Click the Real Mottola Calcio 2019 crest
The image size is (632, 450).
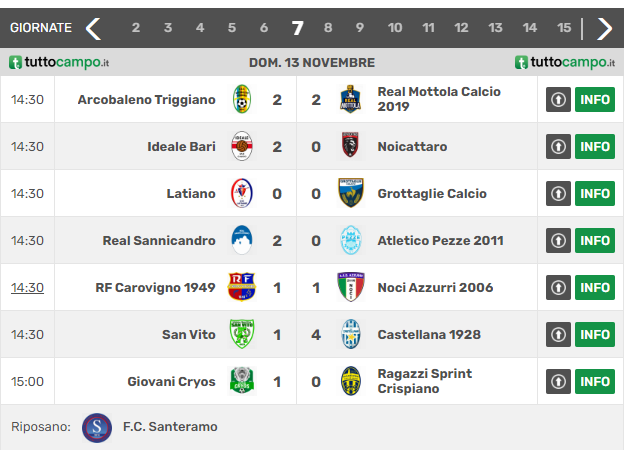pos(350,99)
